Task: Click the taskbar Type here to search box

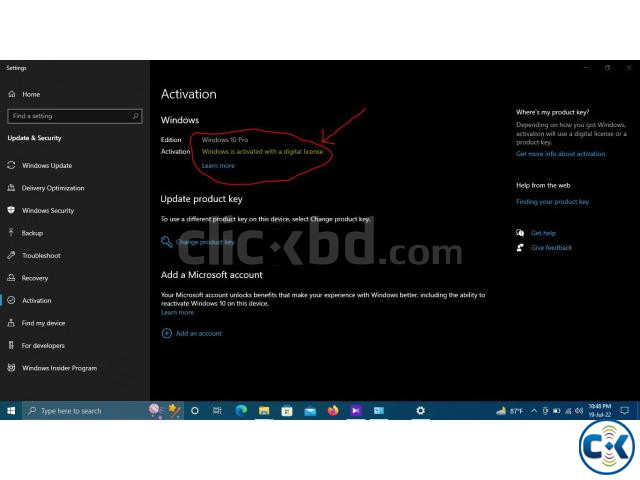Action: 102,411
